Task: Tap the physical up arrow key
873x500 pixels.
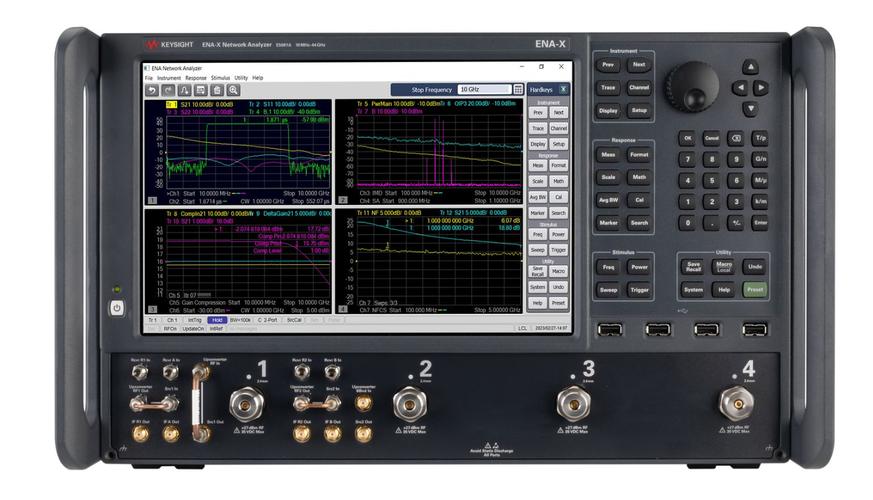Action: click(751, 67)
